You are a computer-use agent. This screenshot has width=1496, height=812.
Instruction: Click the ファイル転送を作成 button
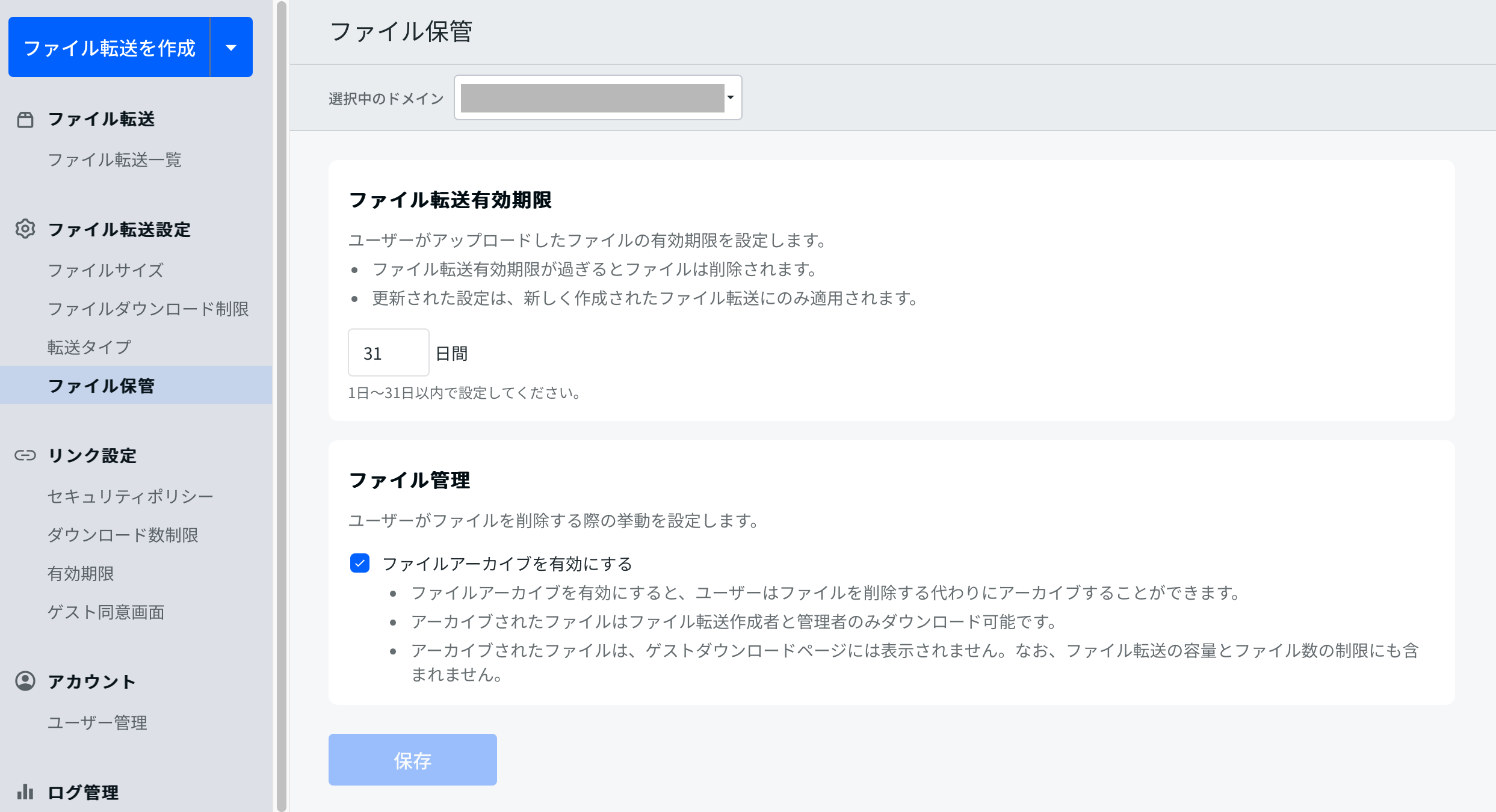click(x=110, y=47)
